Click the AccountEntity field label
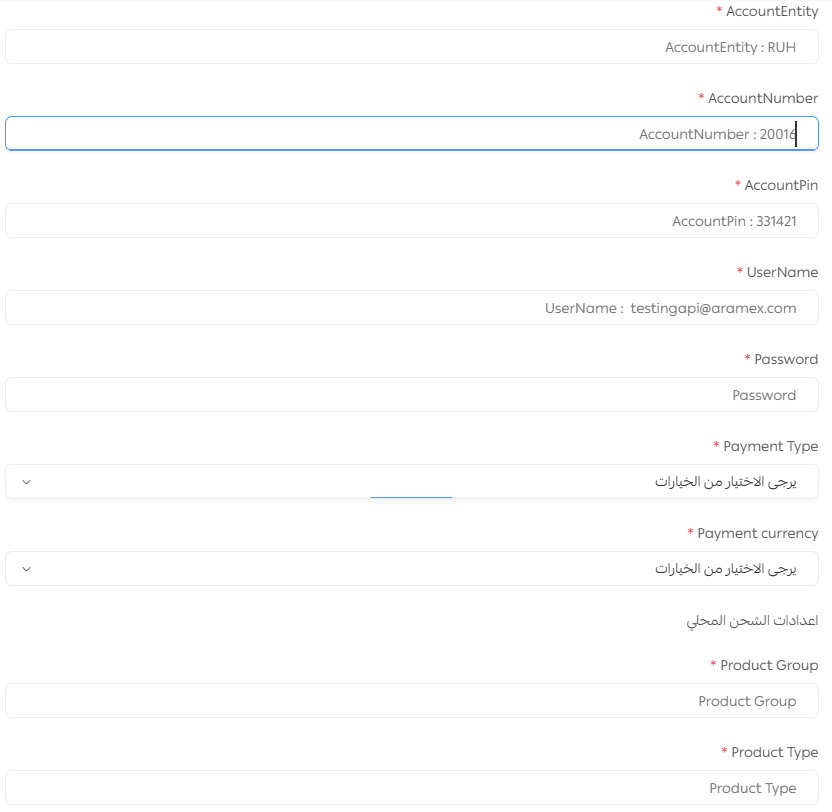832x812 pixels. [x=771, y=11]
